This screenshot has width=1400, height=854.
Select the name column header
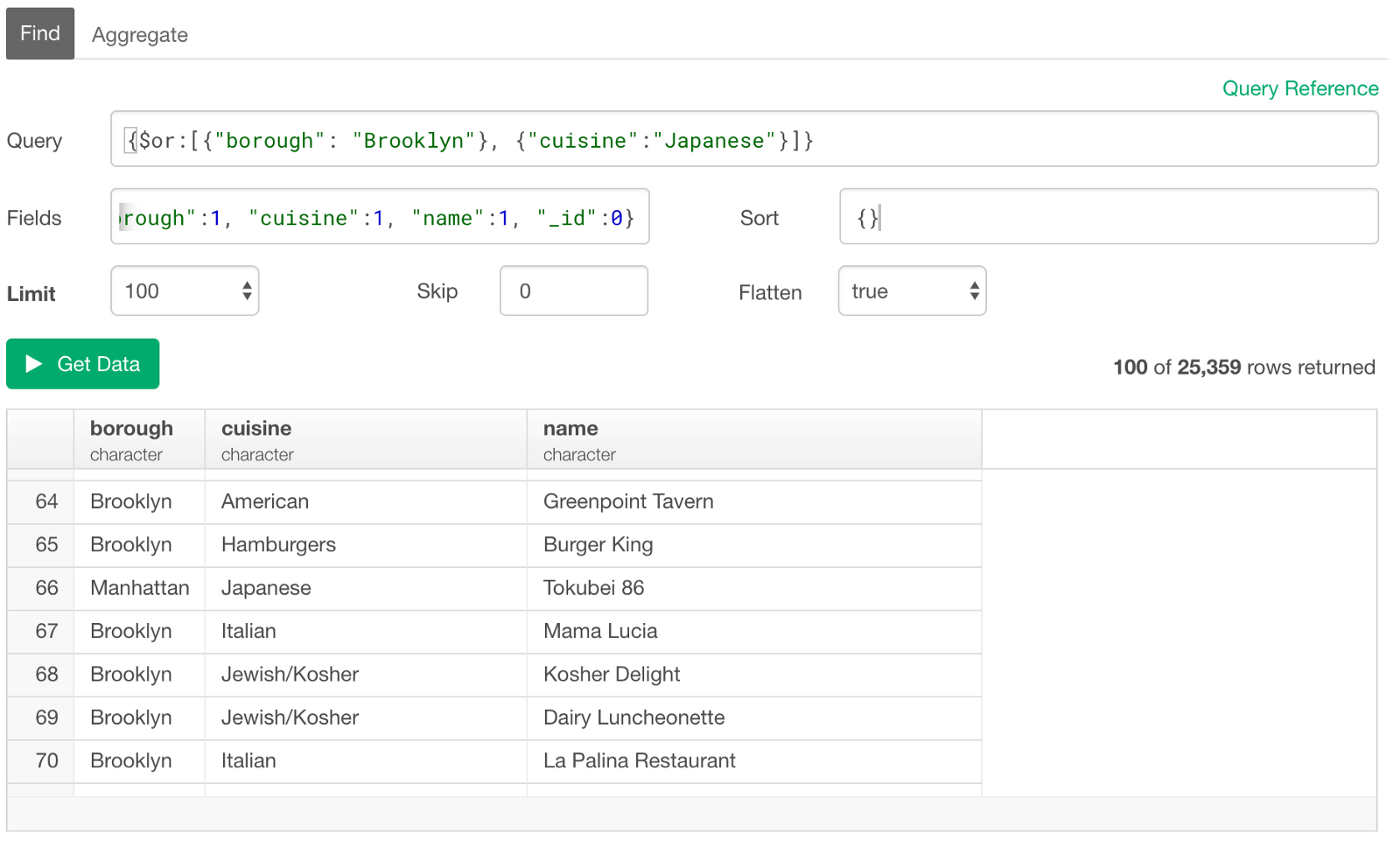click(x=754, y=439)
